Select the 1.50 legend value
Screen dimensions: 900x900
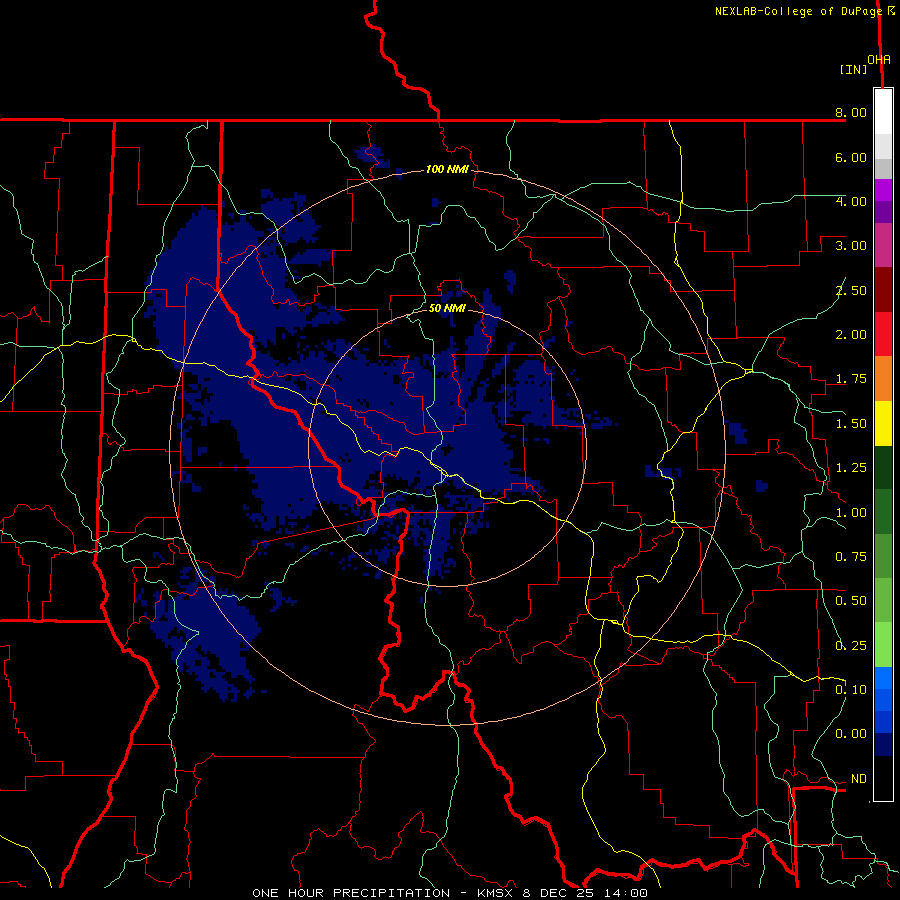[x=851, y=424]
